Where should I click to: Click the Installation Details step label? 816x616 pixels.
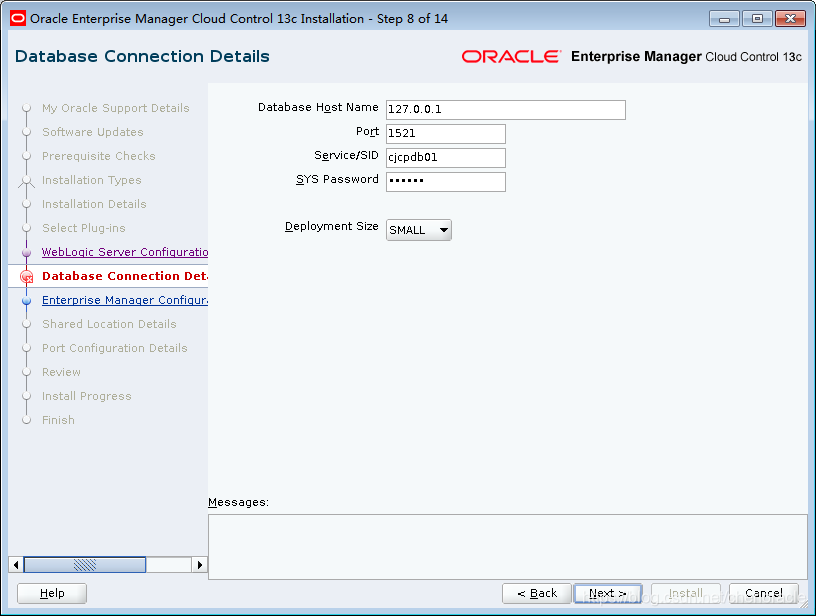(94, 204)
